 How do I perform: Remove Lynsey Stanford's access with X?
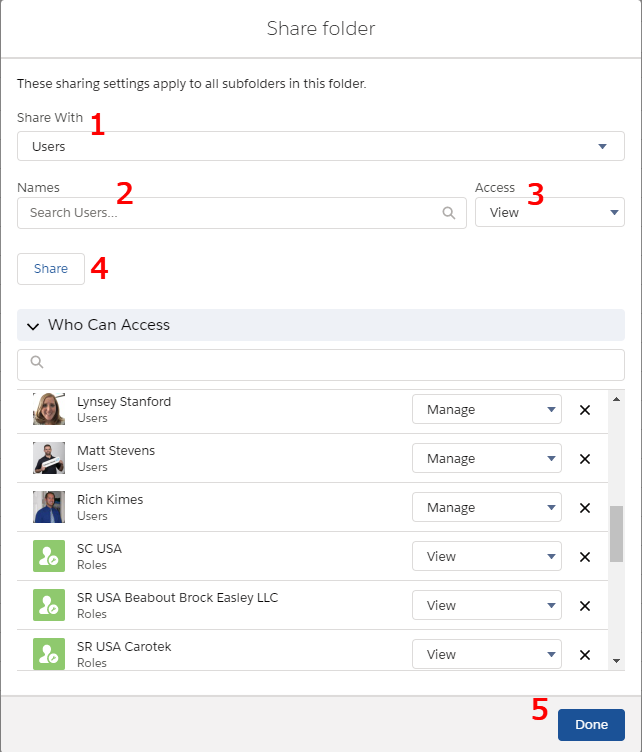584,410
